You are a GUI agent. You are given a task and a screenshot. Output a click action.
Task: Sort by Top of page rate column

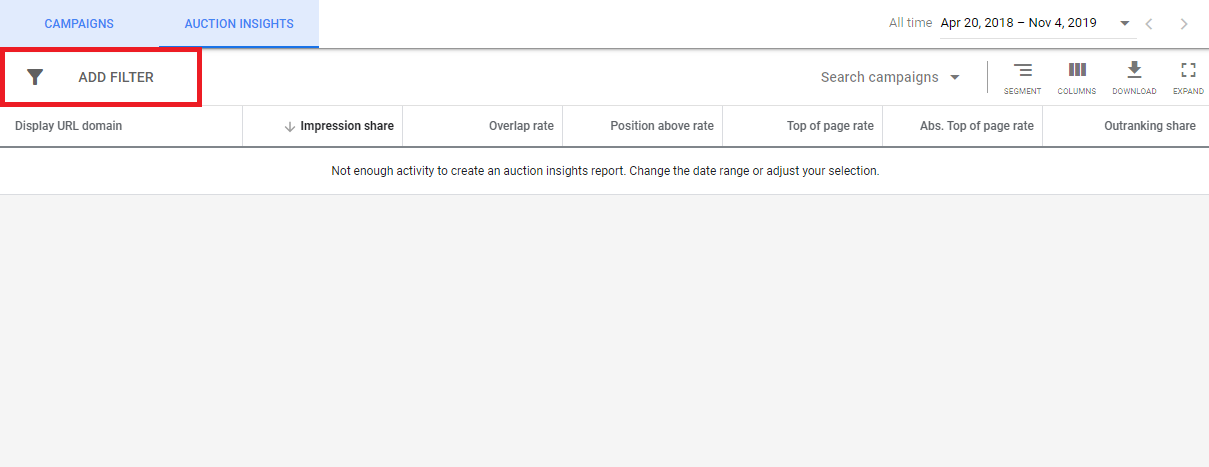pyautogui.click(x=830, y=126)
